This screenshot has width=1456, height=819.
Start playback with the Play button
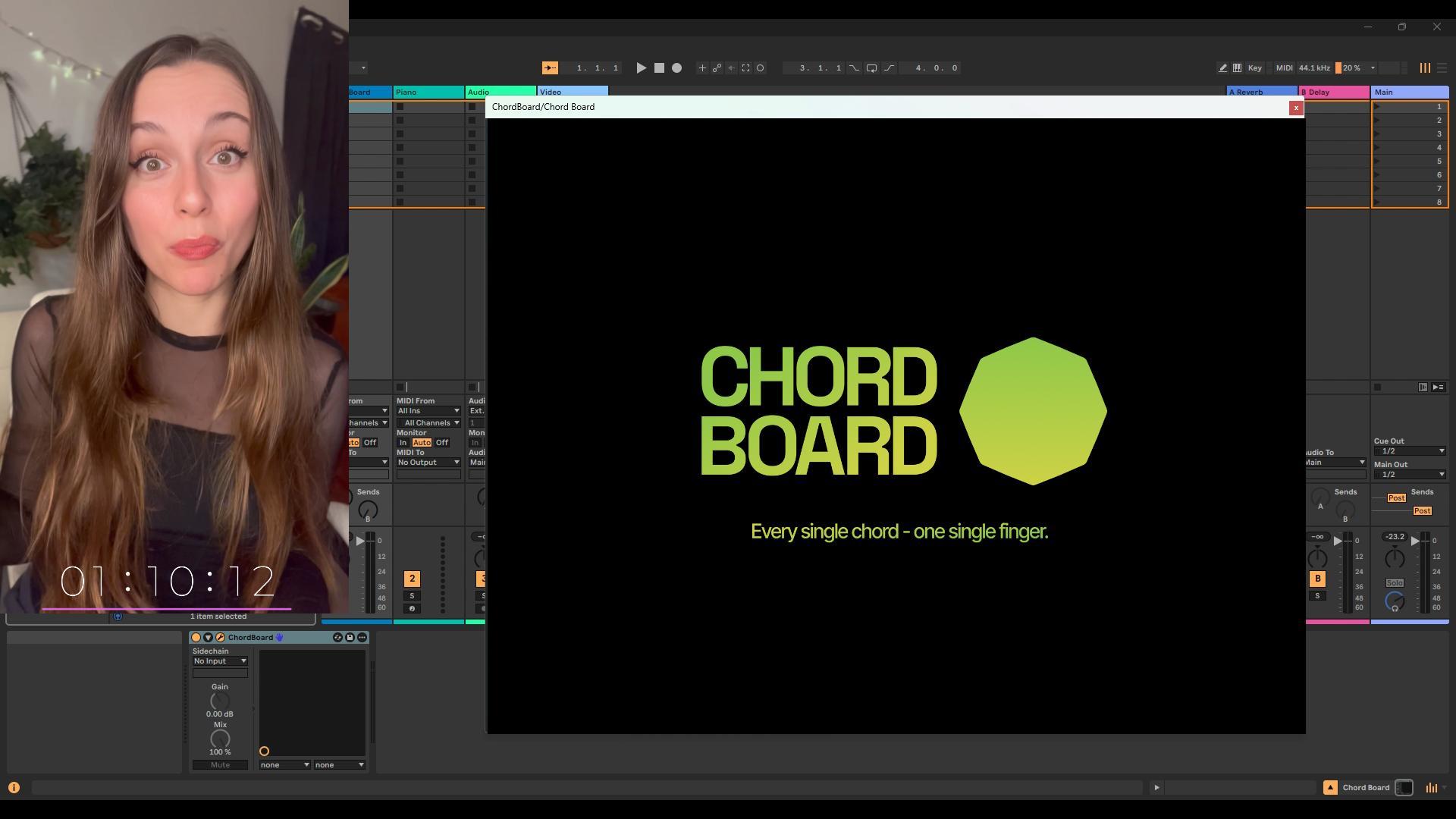641,68
